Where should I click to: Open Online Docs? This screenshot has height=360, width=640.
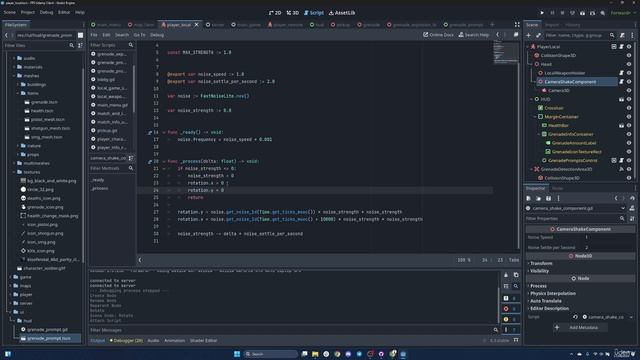click(438, 35)
